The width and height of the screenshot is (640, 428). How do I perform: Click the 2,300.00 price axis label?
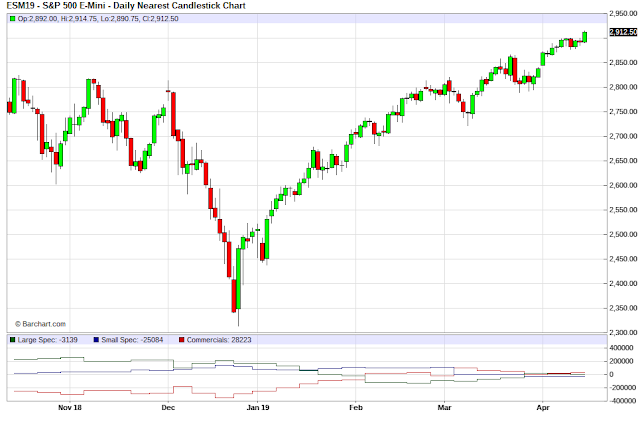[623, 333]
